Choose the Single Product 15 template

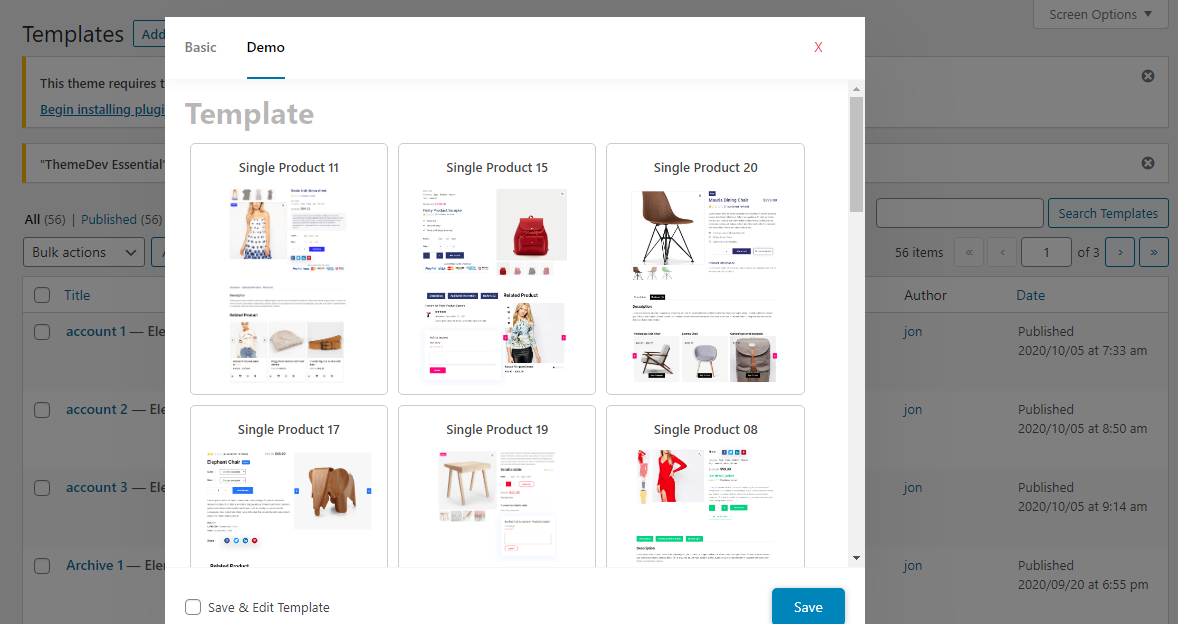point(497,269)
